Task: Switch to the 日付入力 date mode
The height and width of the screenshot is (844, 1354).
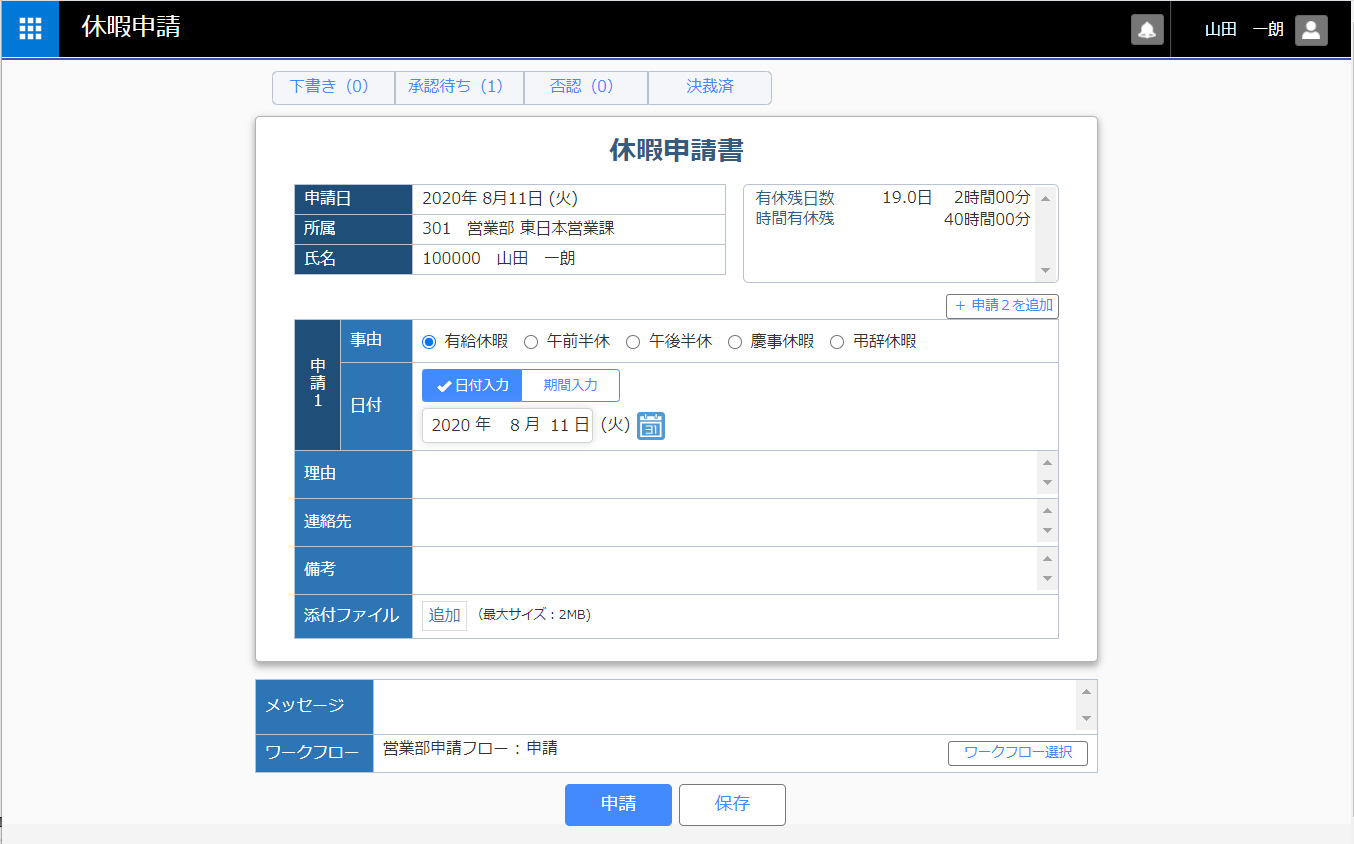Action: point(472,385)
